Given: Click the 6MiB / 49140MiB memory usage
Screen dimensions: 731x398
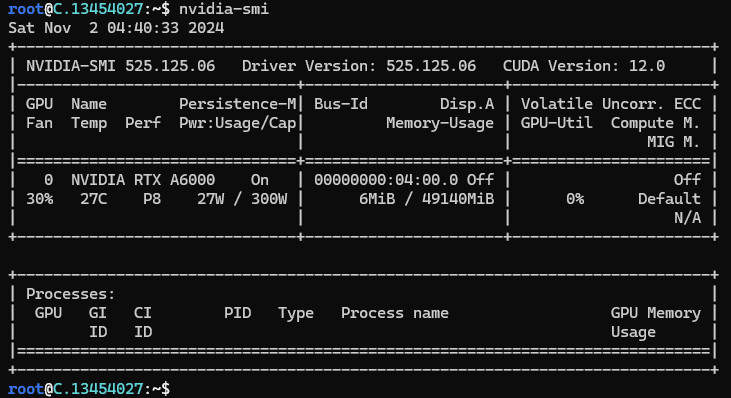Looking at the screenshot, I should click(x=427, y=199).
